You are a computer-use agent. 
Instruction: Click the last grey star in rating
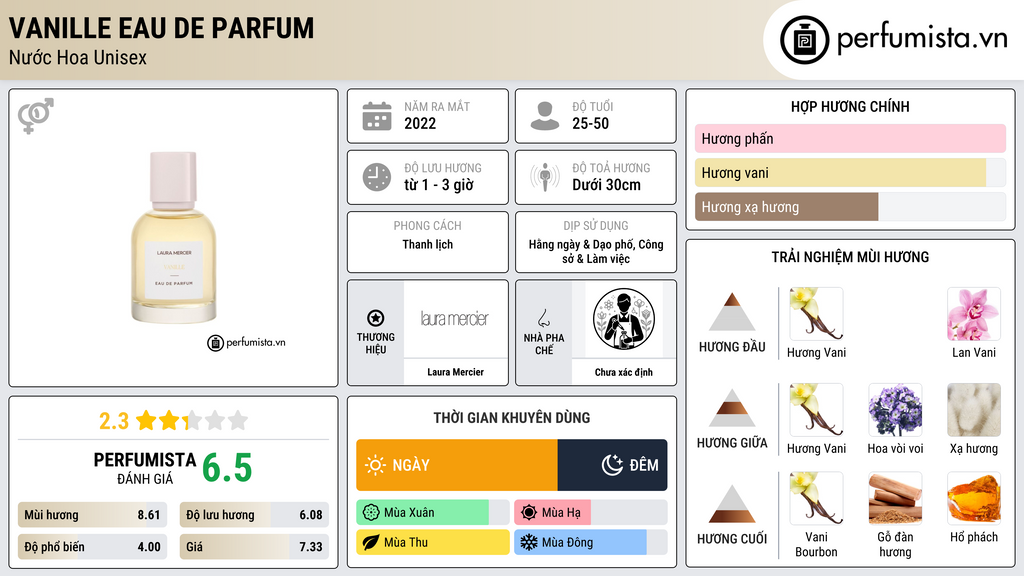238,420
